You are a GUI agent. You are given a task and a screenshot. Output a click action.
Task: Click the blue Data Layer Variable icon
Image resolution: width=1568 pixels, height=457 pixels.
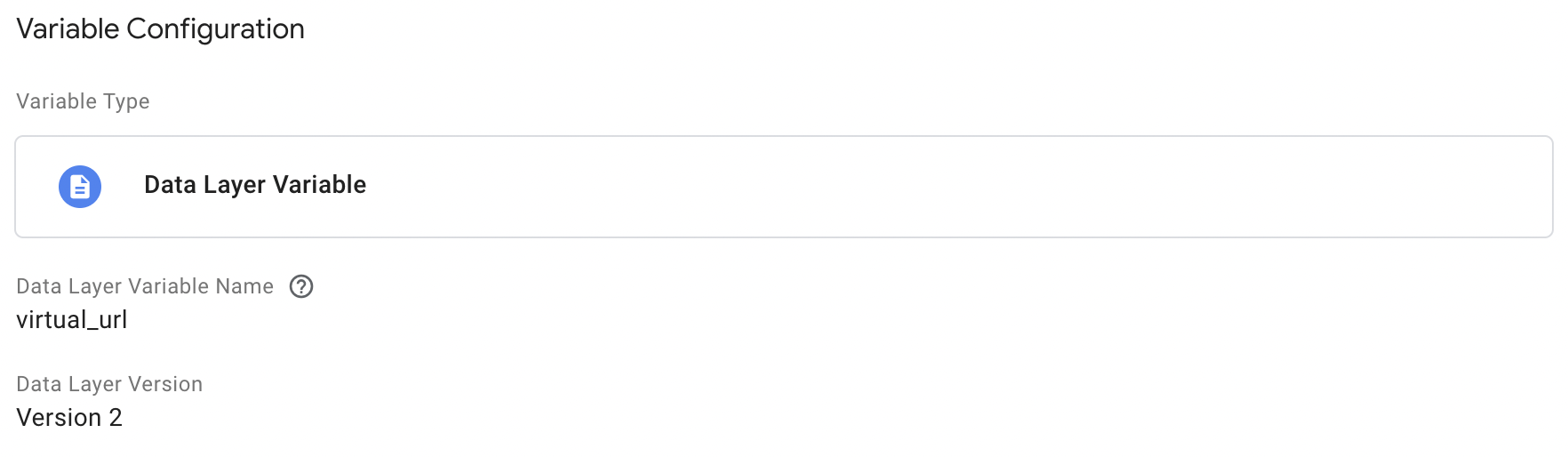click(80, 187)
